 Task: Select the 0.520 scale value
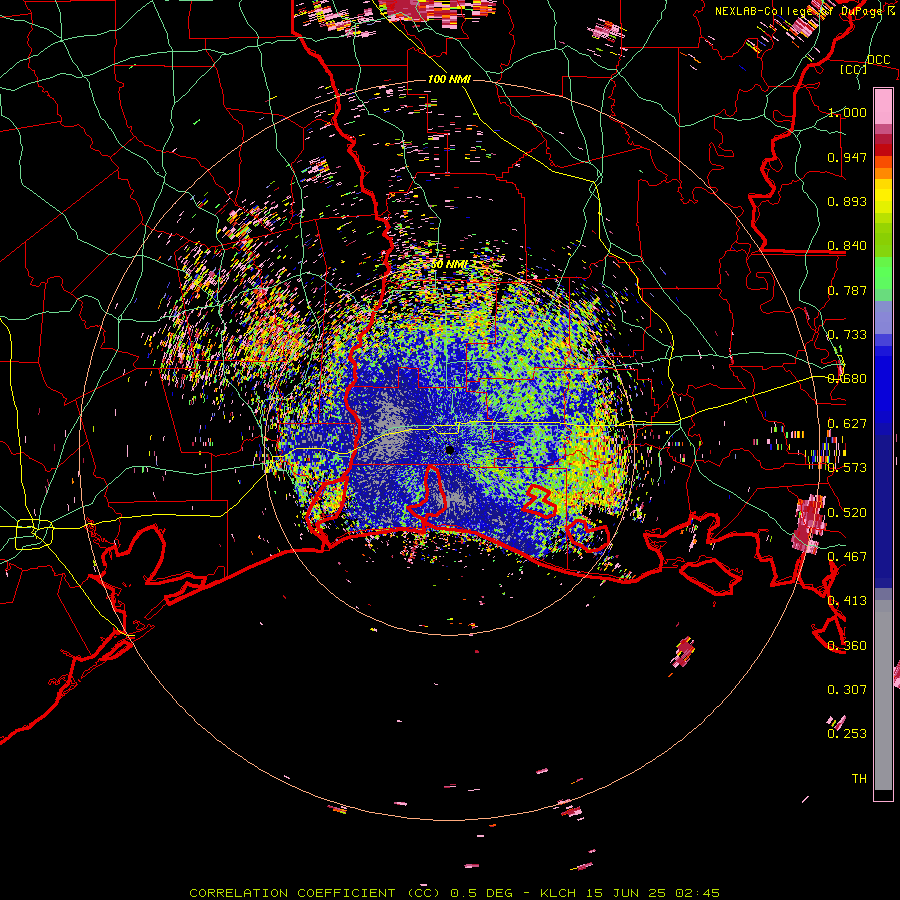click(x=847, y=513)
